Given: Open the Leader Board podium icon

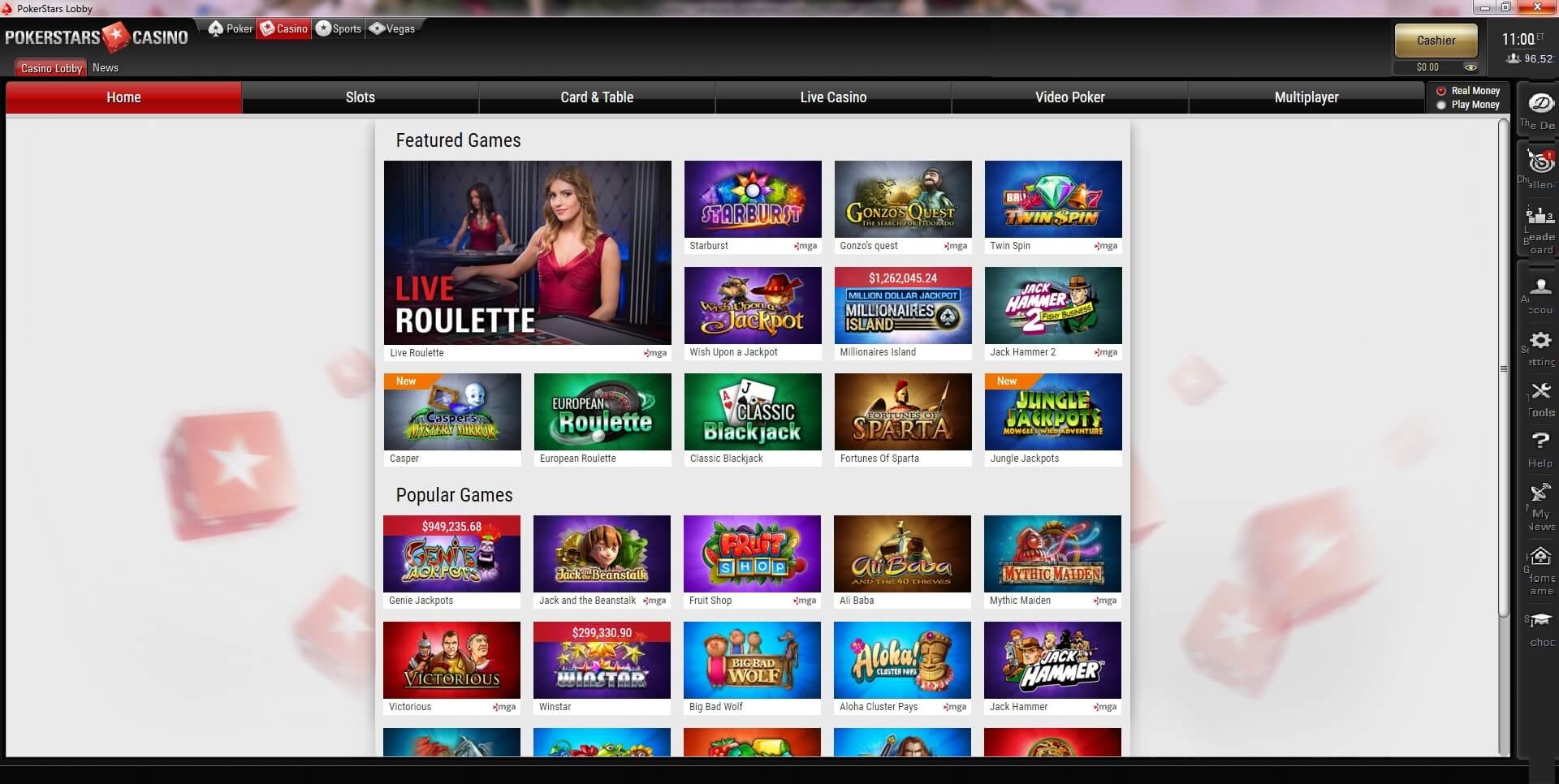Looking at the screenshot, I should [1540, 215].
